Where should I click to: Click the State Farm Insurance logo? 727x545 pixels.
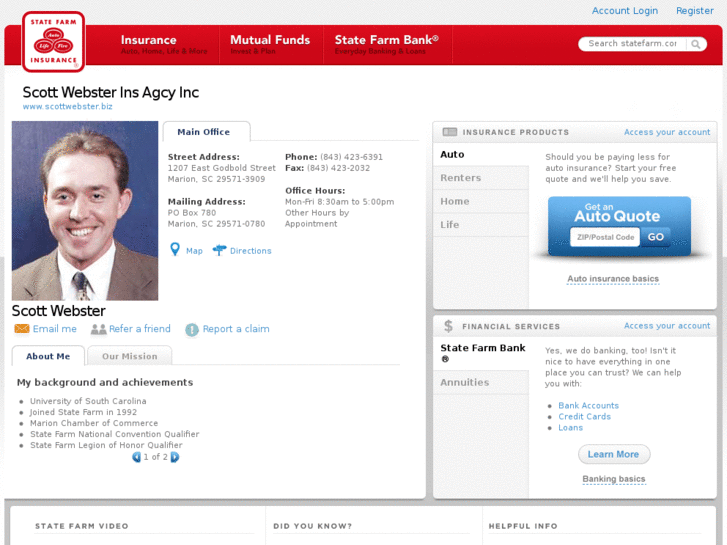53,42
